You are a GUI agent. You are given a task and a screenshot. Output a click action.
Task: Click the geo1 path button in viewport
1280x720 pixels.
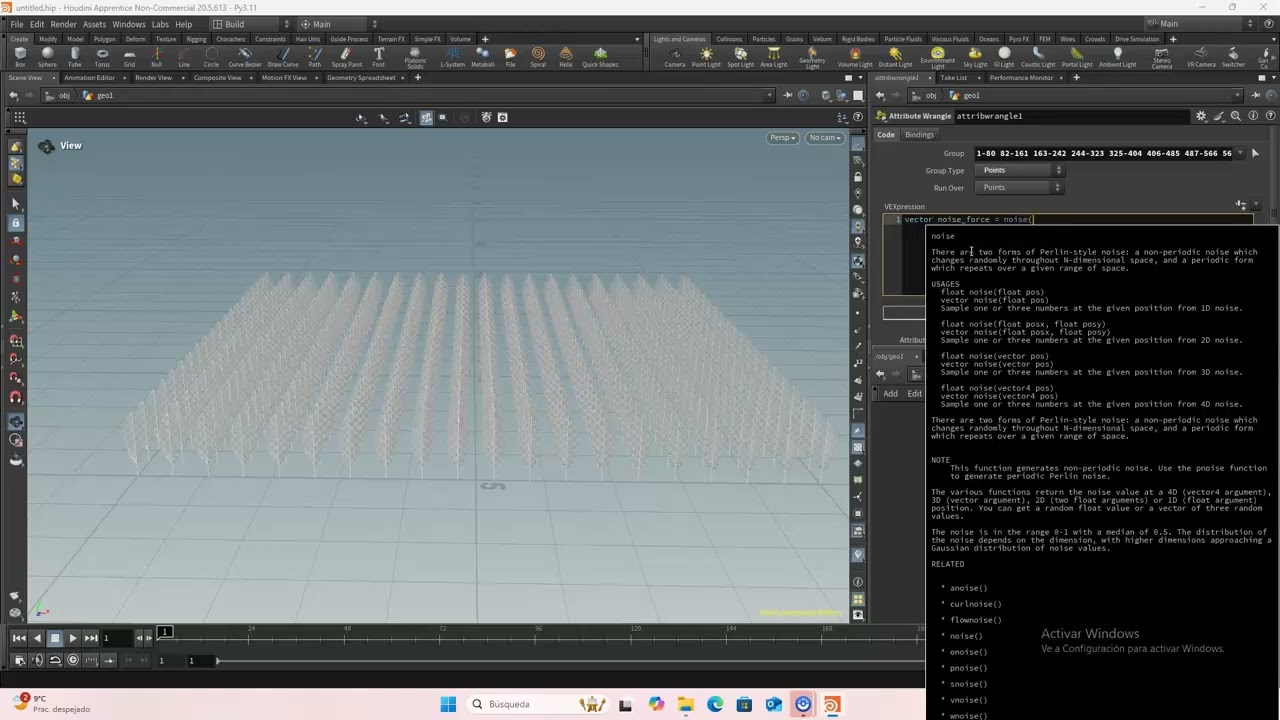(99, 95)
